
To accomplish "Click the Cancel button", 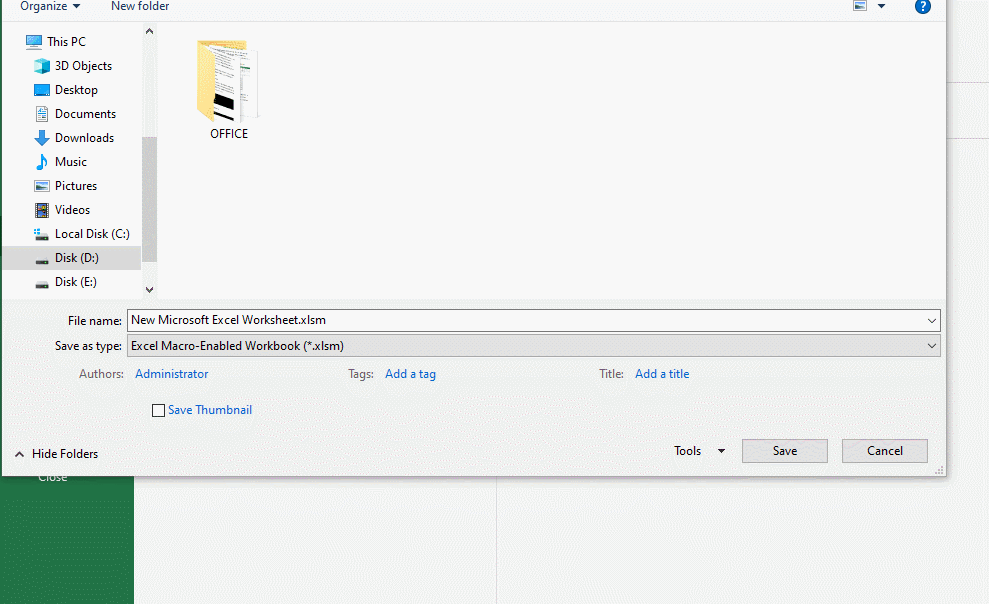I will (x=884, y=451).
